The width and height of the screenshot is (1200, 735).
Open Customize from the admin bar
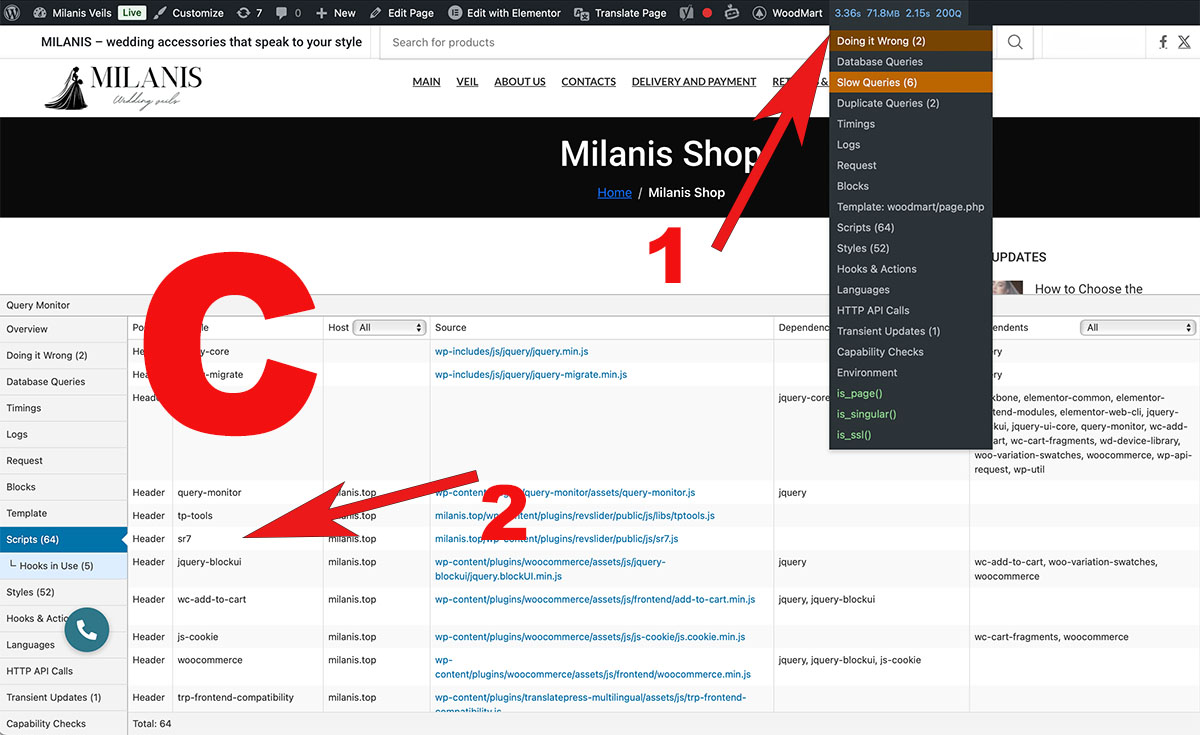[x=188, y=13]
